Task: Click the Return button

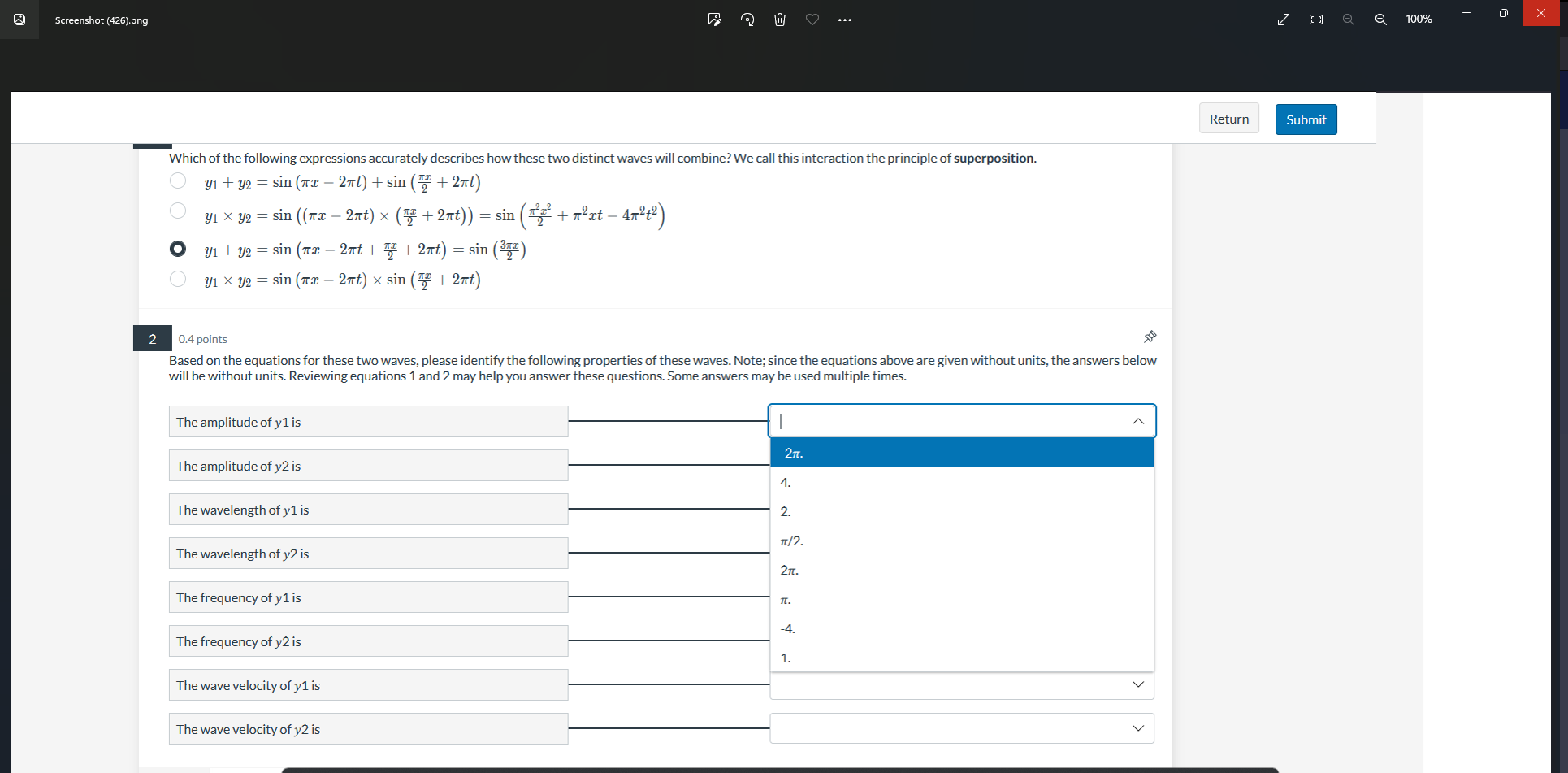Action: pos(1229,119)
